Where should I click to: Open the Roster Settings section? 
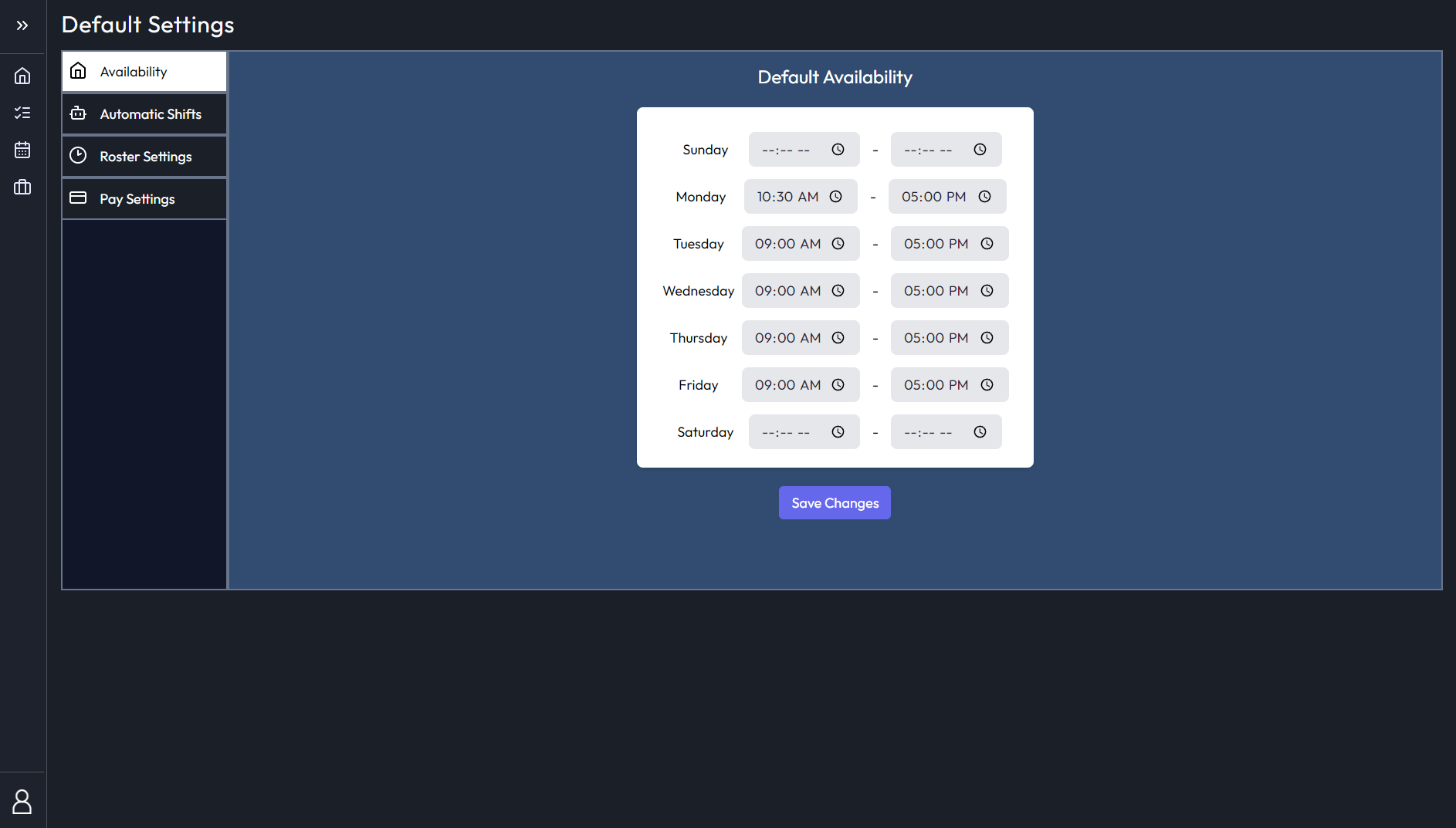(x=145, y=155)
